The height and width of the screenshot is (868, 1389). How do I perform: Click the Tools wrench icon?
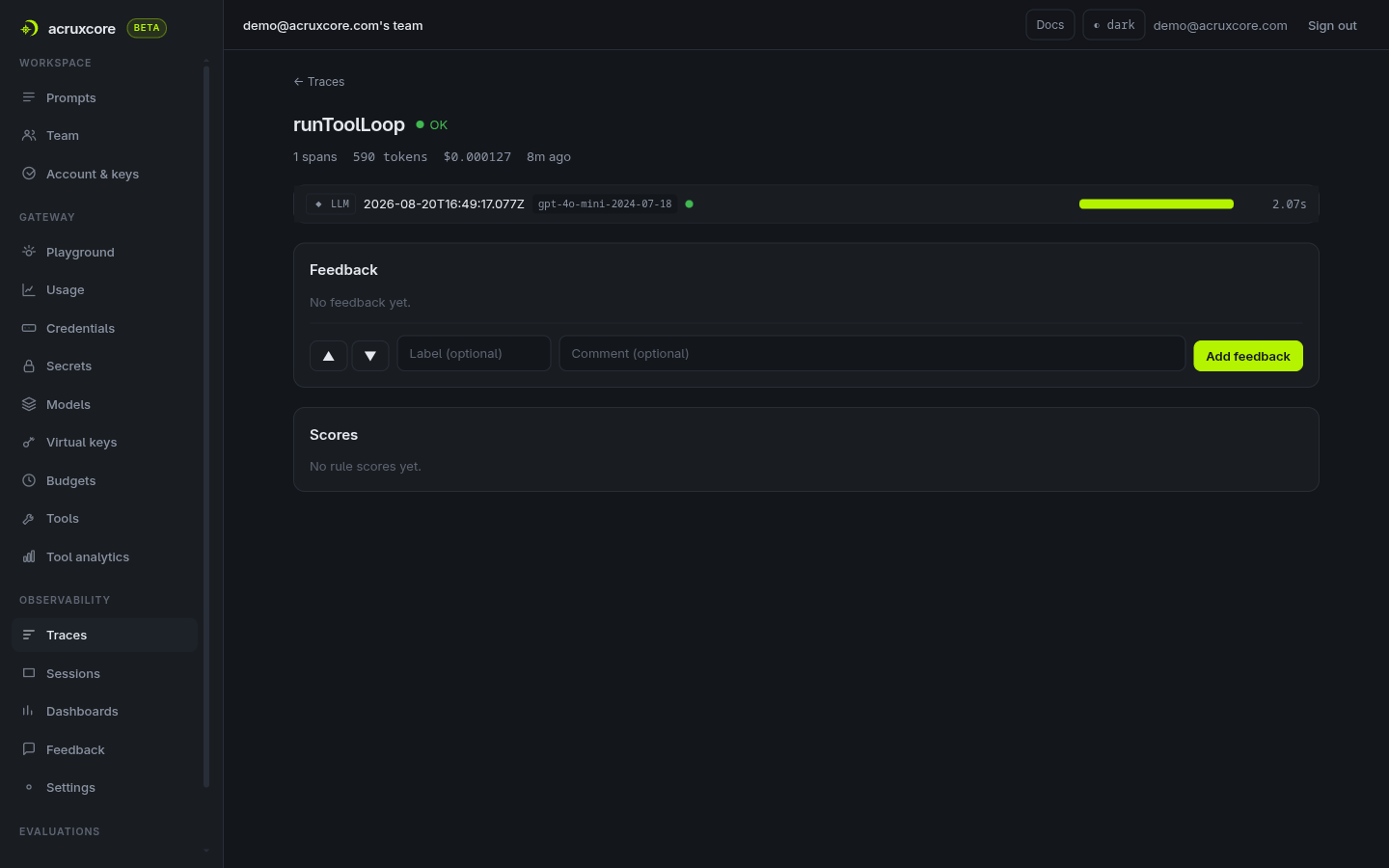tap(29, 519)
